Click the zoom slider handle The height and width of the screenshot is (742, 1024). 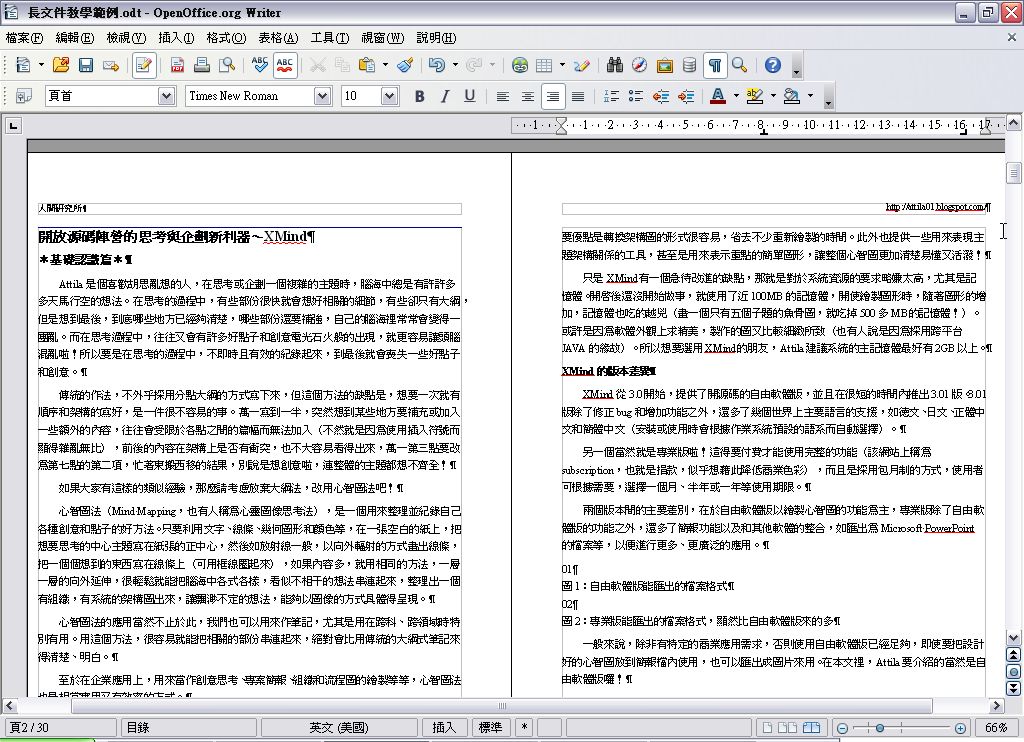[880, 728]
